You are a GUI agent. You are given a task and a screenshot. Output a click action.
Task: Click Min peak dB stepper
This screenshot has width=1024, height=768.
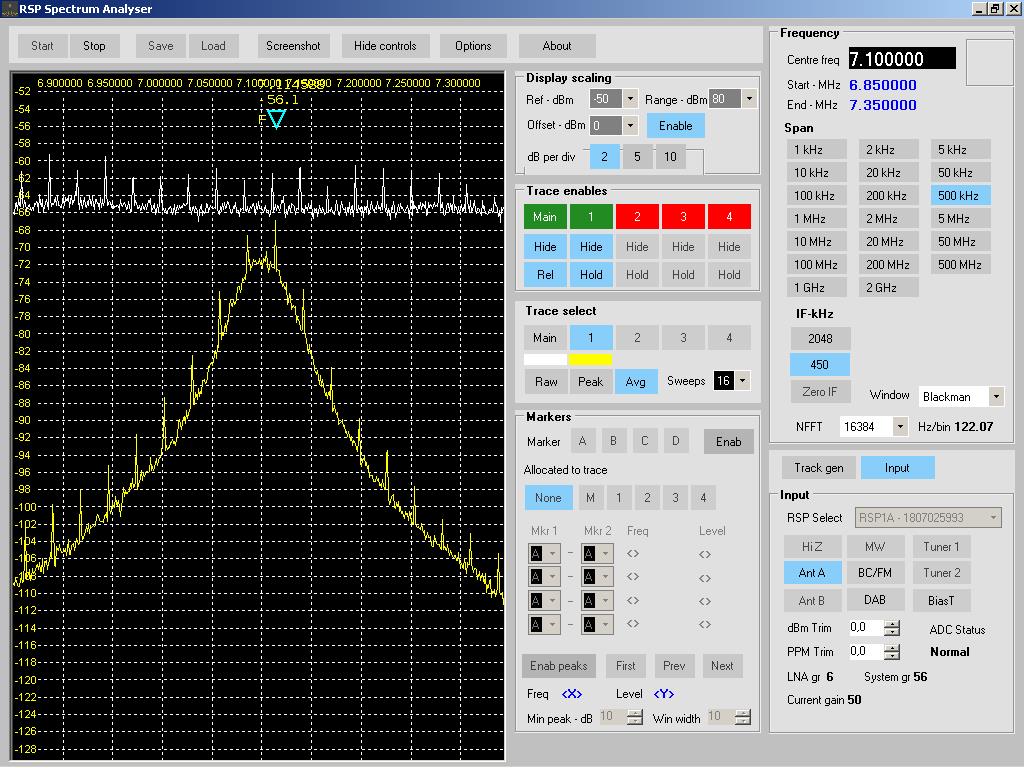click(x=634, y=717)
